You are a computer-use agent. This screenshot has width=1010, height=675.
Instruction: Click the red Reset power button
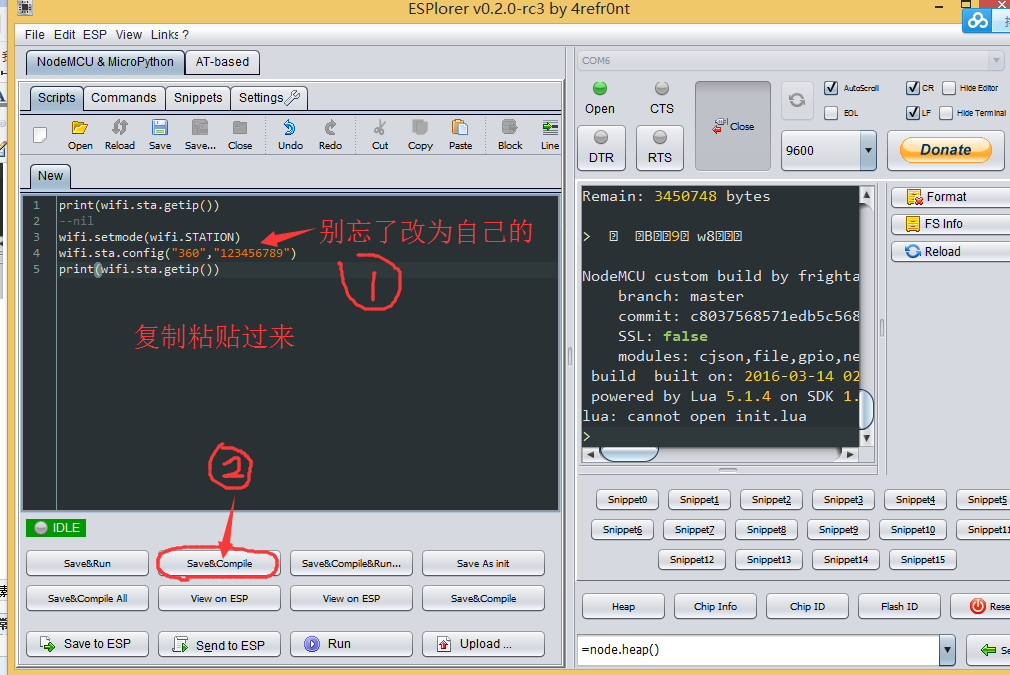(980, 606)
